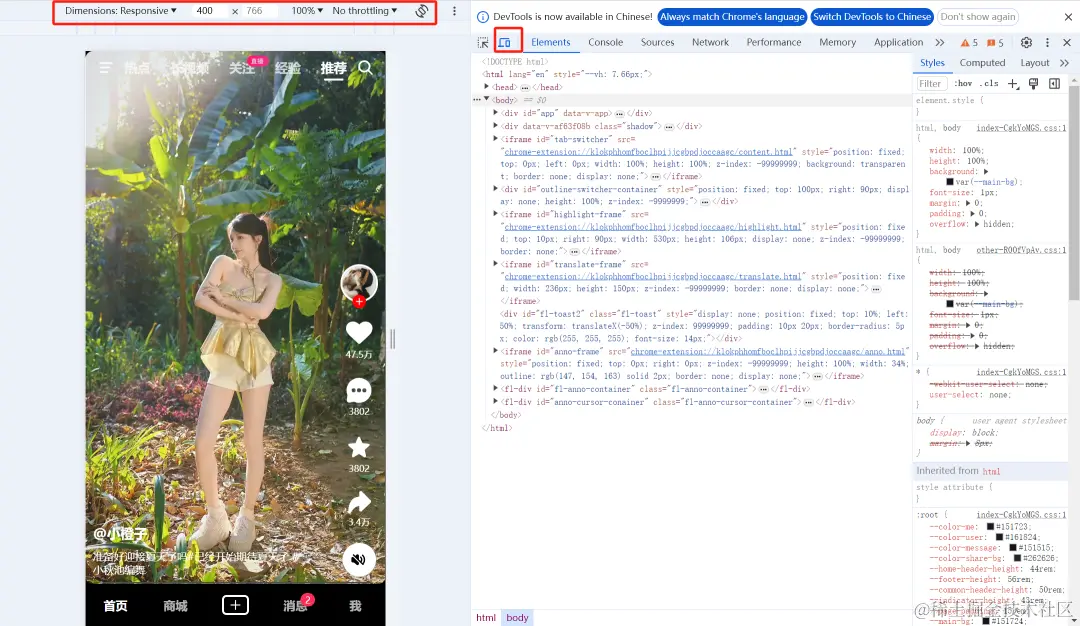The height and width of the screenshot is (626, 1080).
Task: Expand the div id="app" node
Action: (x=495, y=112)
